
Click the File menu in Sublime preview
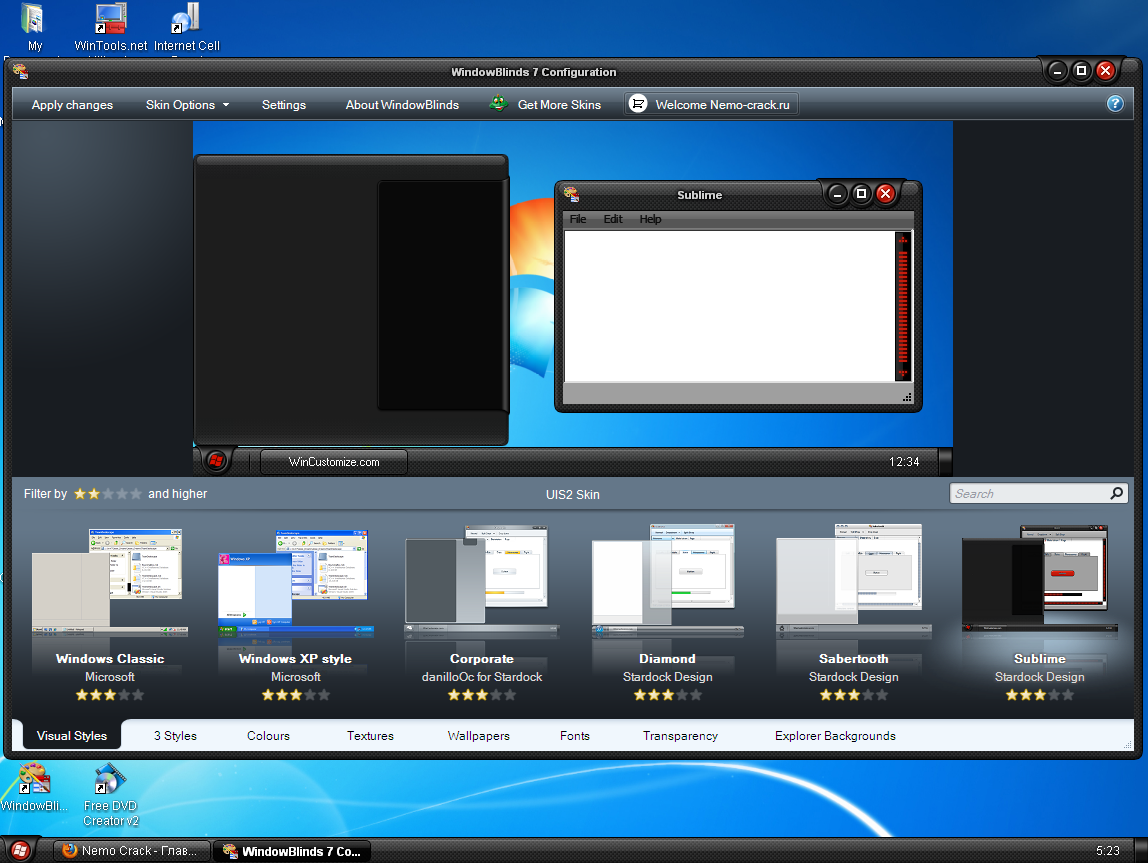[578, 219]
